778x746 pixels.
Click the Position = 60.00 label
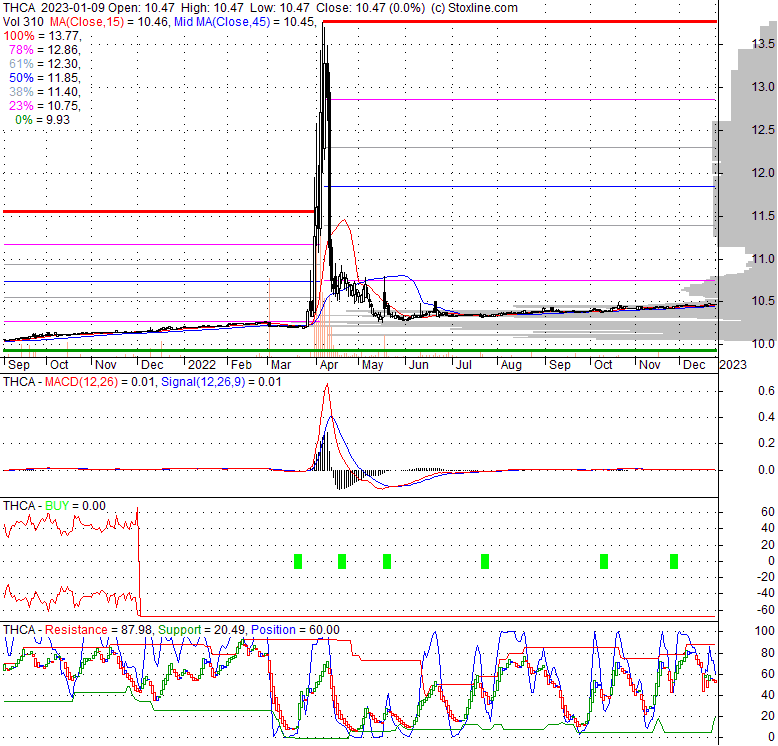pos(295,630)
